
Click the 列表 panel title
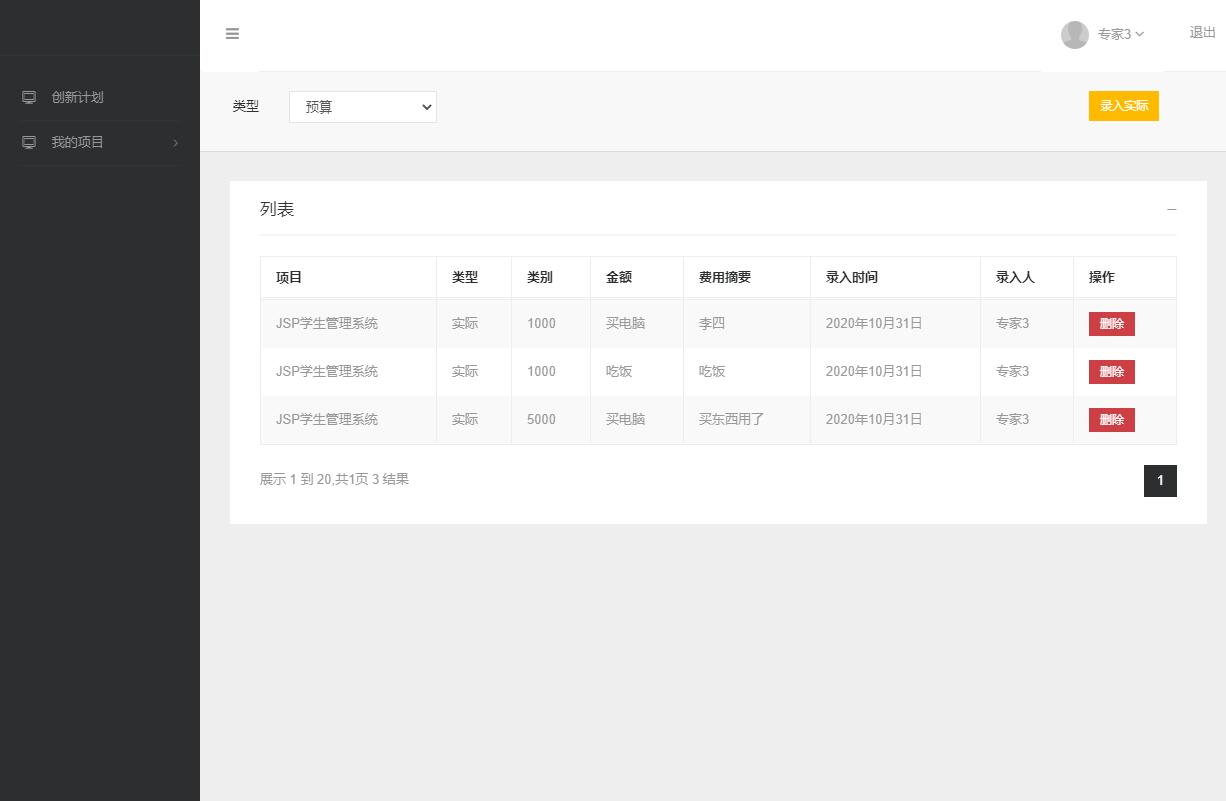(x=277, y=209)
